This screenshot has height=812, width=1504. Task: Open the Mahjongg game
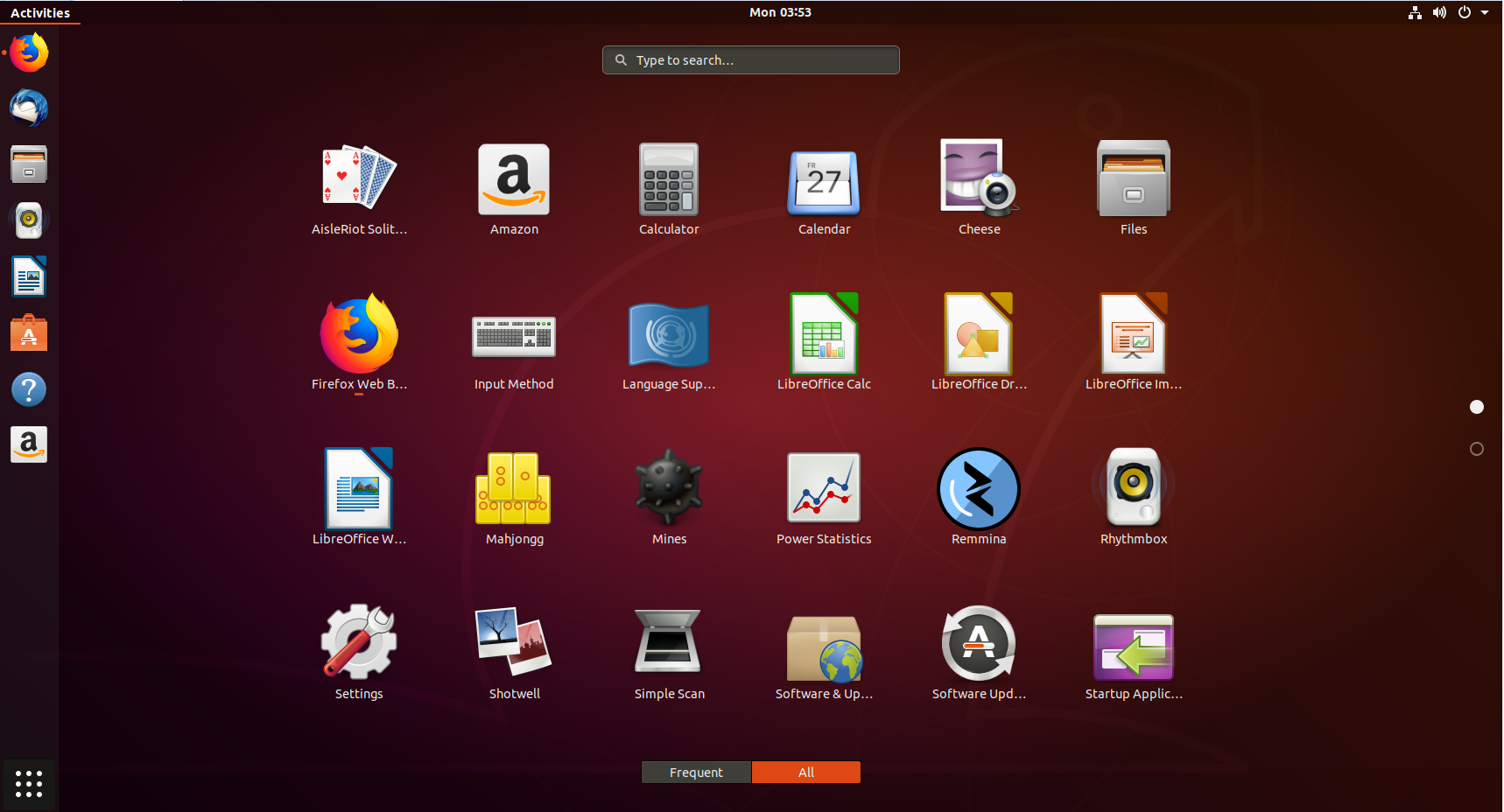(514, 488)
